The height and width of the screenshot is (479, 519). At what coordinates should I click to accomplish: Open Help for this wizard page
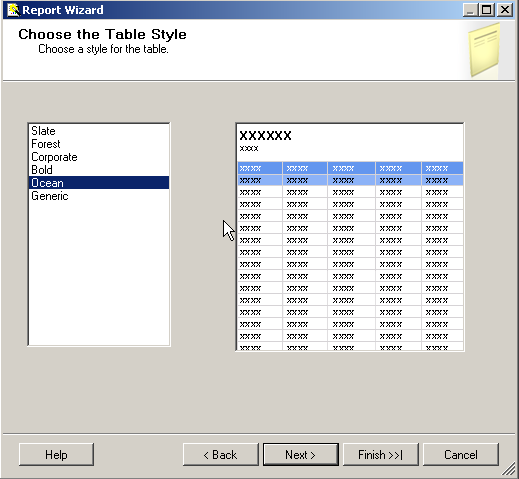point(56,455)
